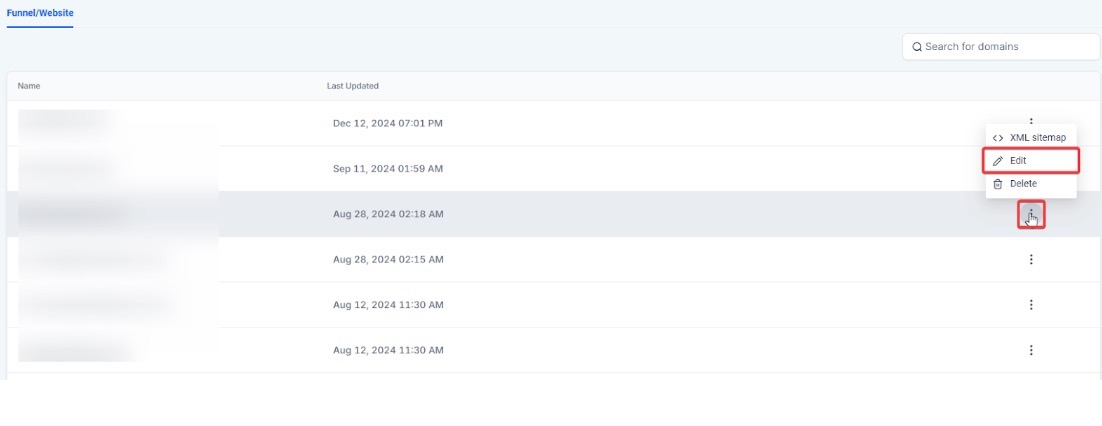Open the three-dot menu for the Dec 12, 2024 row
This screenshot has width=1102, height=426.
click(1031, 121)
